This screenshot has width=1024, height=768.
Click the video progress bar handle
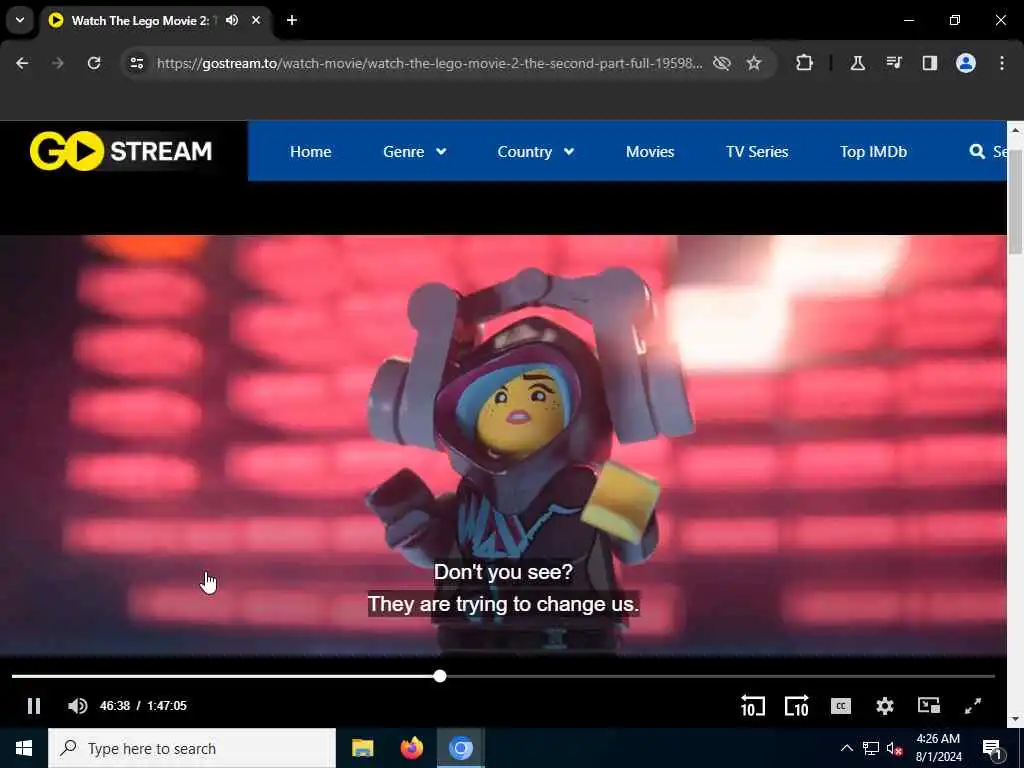pos(440,676)
